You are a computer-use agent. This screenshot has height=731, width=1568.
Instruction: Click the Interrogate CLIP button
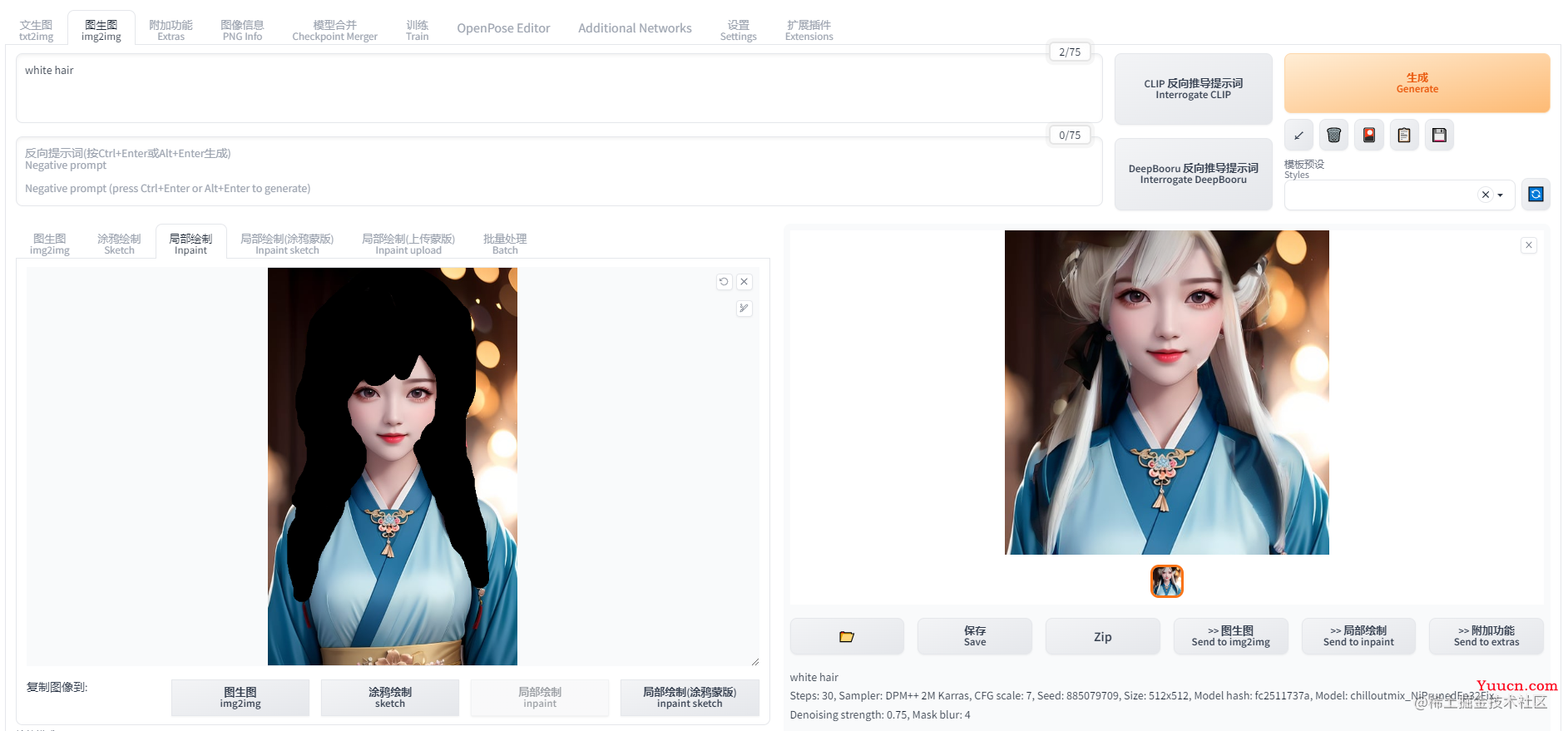coord(1193,89)
